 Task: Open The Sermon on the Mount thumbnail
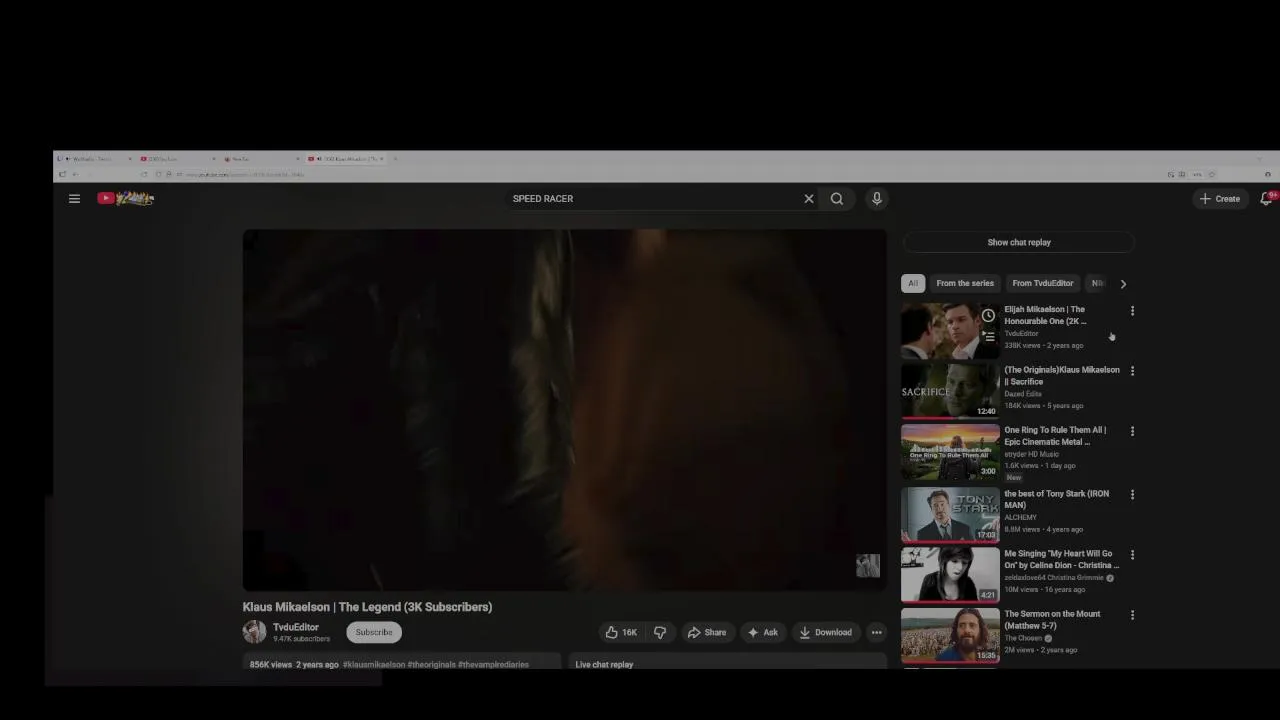pyautogui.click(x=950, y=635)
